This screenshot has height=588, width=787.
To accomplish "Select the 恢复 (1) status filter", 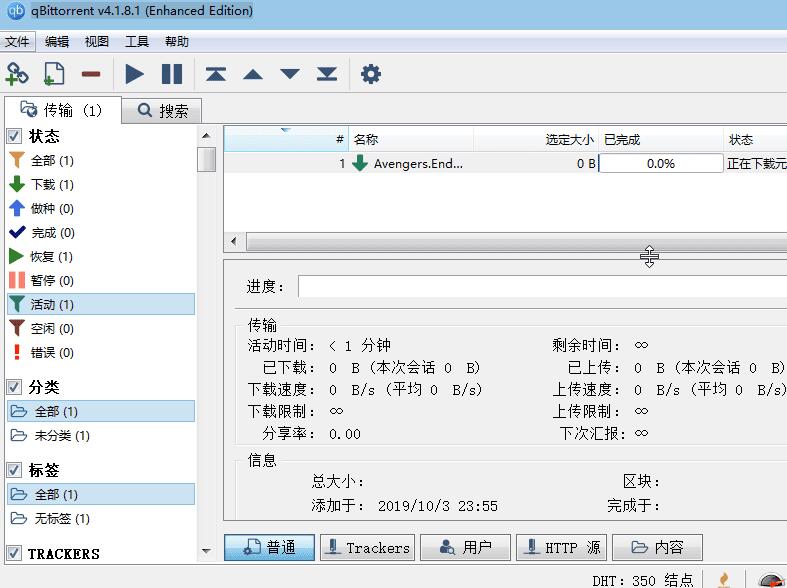I will point(100,256).
